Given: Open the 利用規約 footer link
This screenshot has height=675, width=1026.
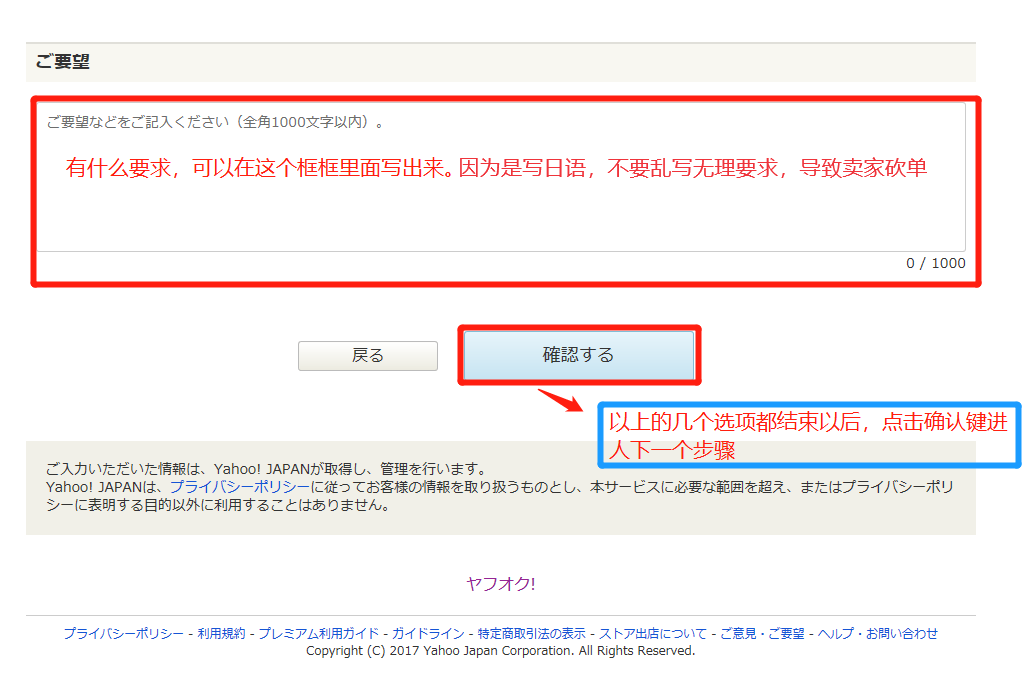Looking at the screenshot, I should click(221, 633).
